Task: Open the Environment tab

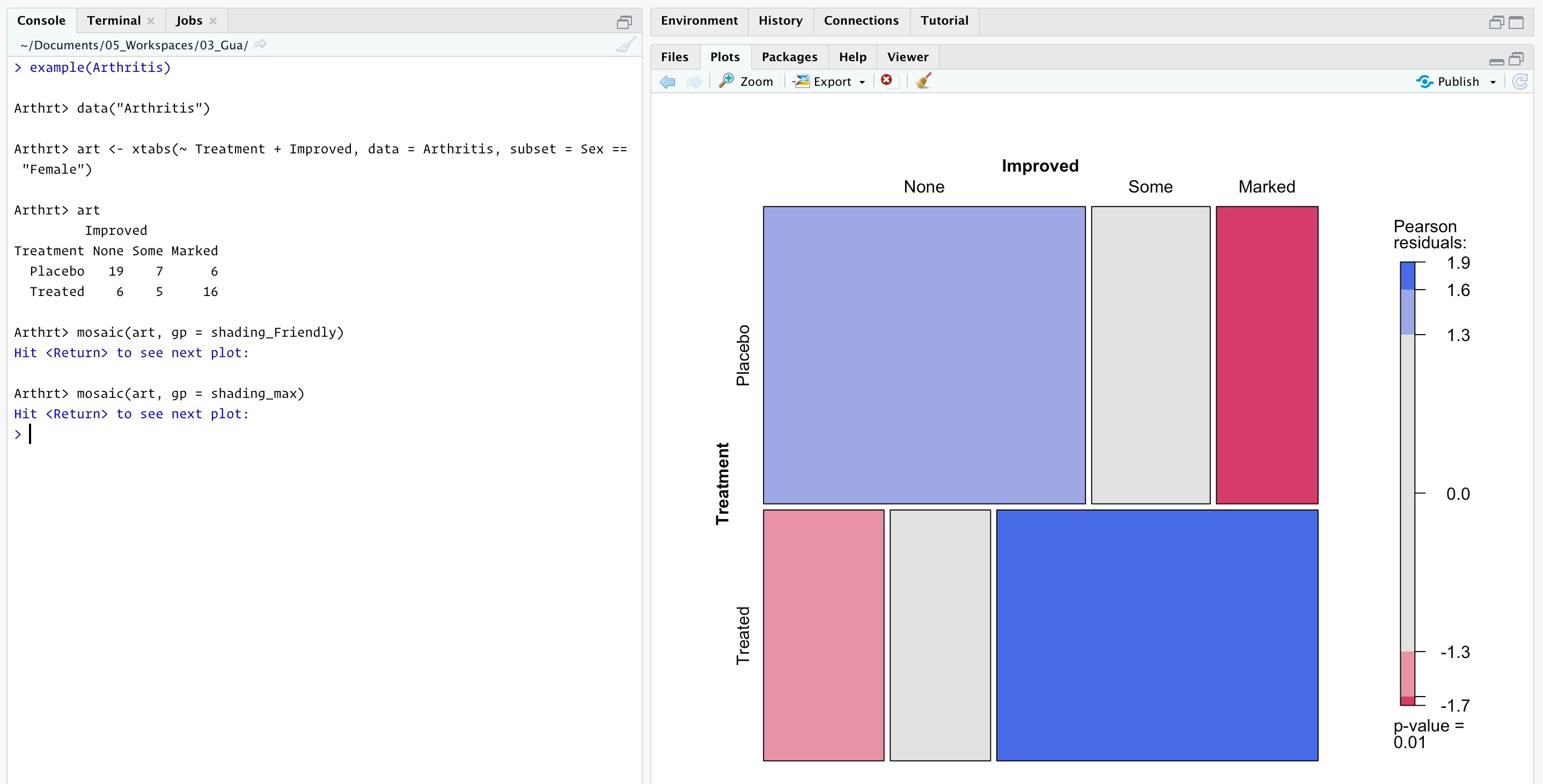Action: tap(699, 20)
